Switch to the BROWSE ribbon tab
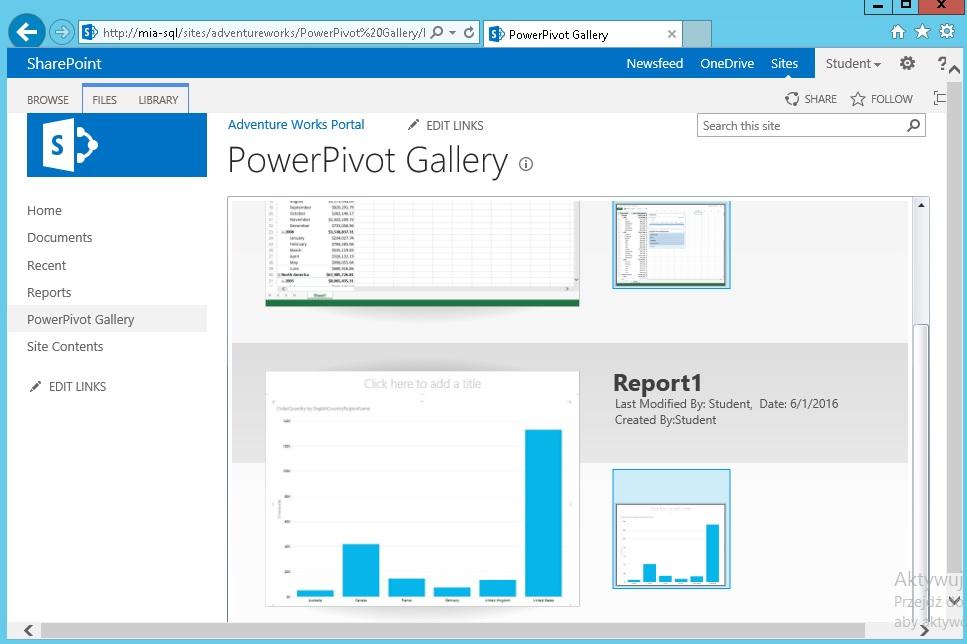967x644 pixels. click(x=47, y=100)
